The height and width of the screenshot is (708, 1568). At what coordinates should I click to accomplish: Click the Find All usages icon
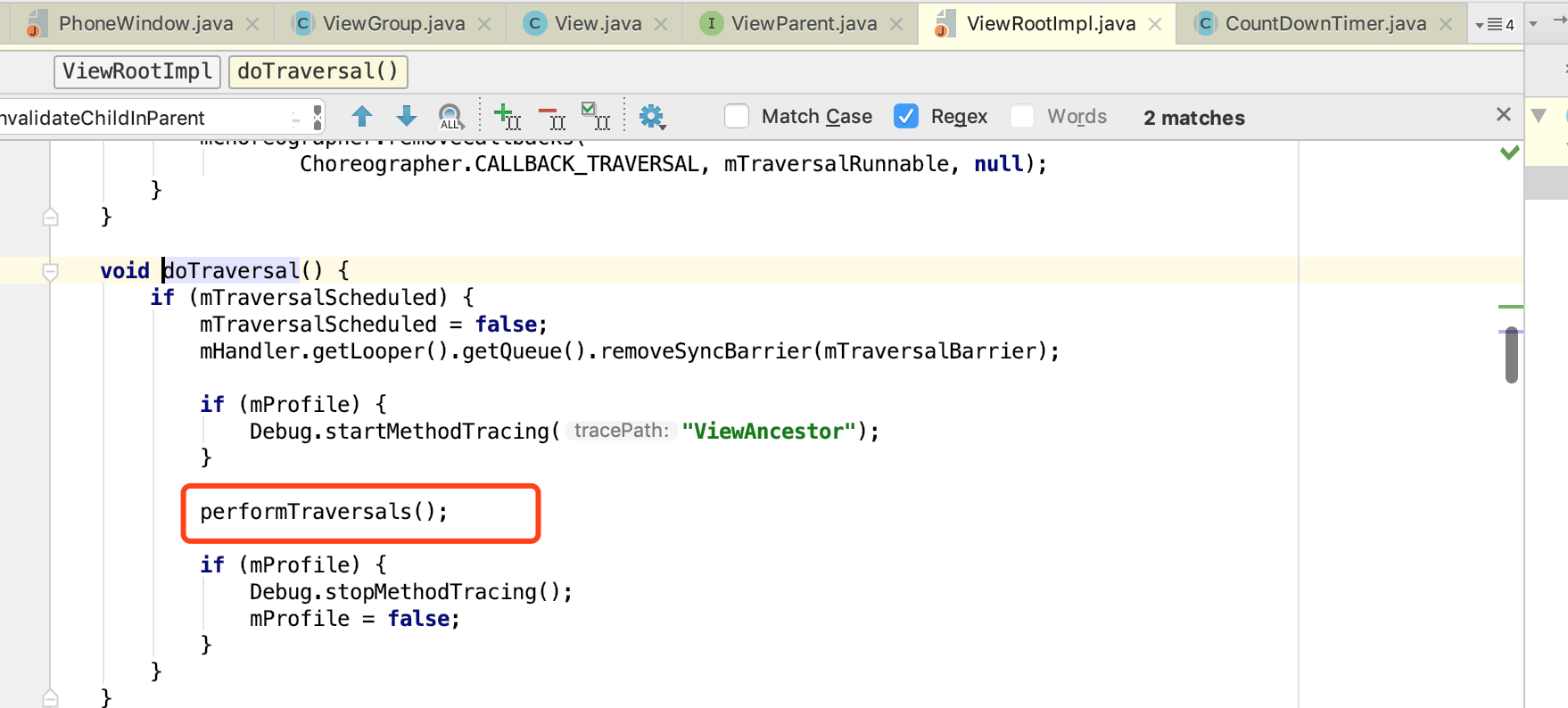451,117
